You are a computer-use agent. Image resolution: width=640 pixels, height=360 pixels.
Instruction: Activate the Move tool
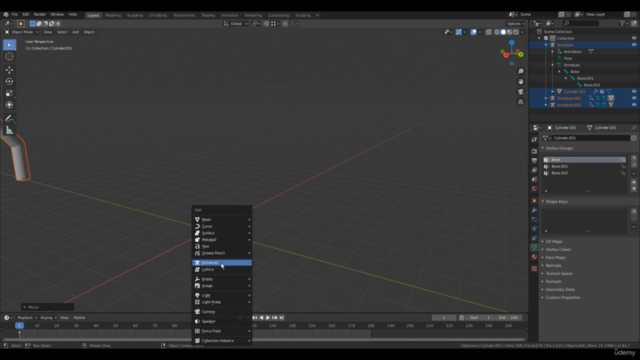tap(9, 70)
